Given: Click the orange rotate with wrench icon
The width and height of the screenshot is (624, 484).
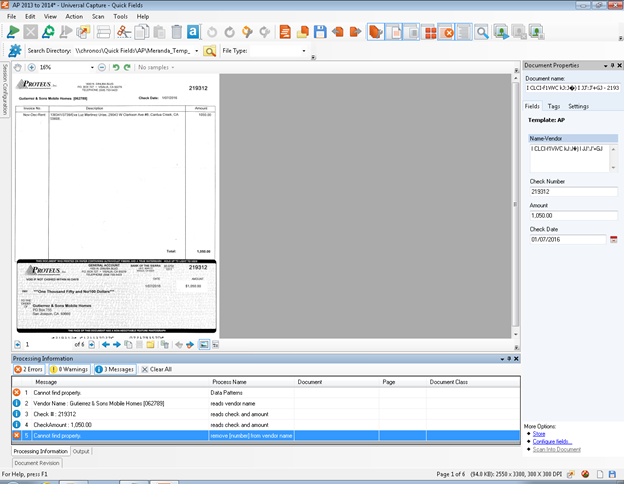Looking at the screenshot, I should tap(247, 32).
